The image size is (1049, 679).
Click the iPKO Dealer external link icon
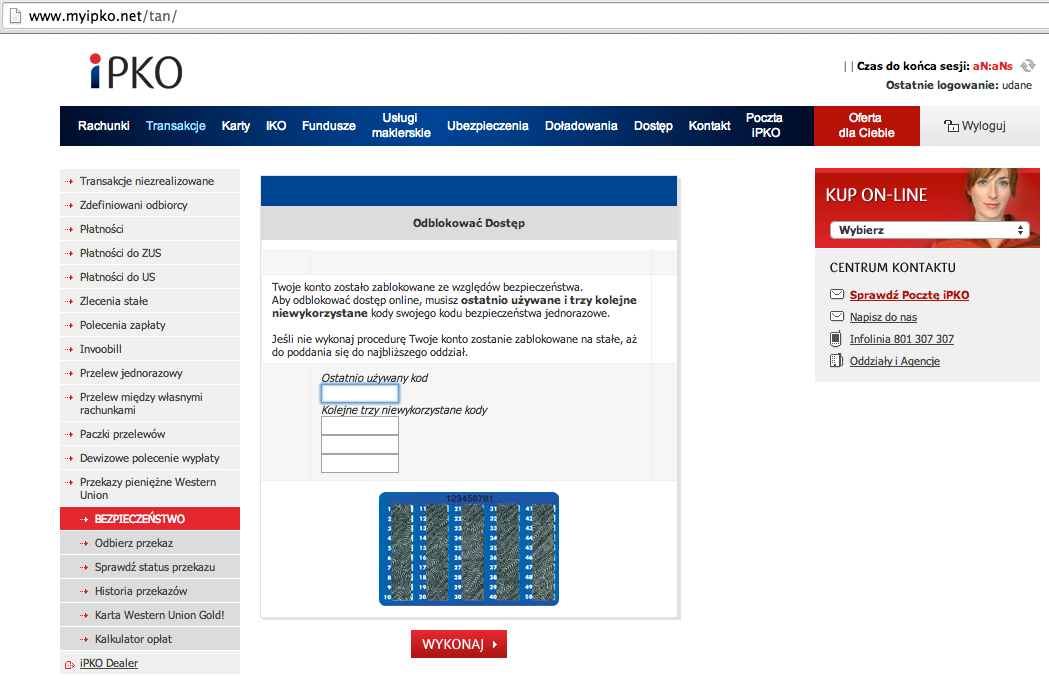click(70, 664)
